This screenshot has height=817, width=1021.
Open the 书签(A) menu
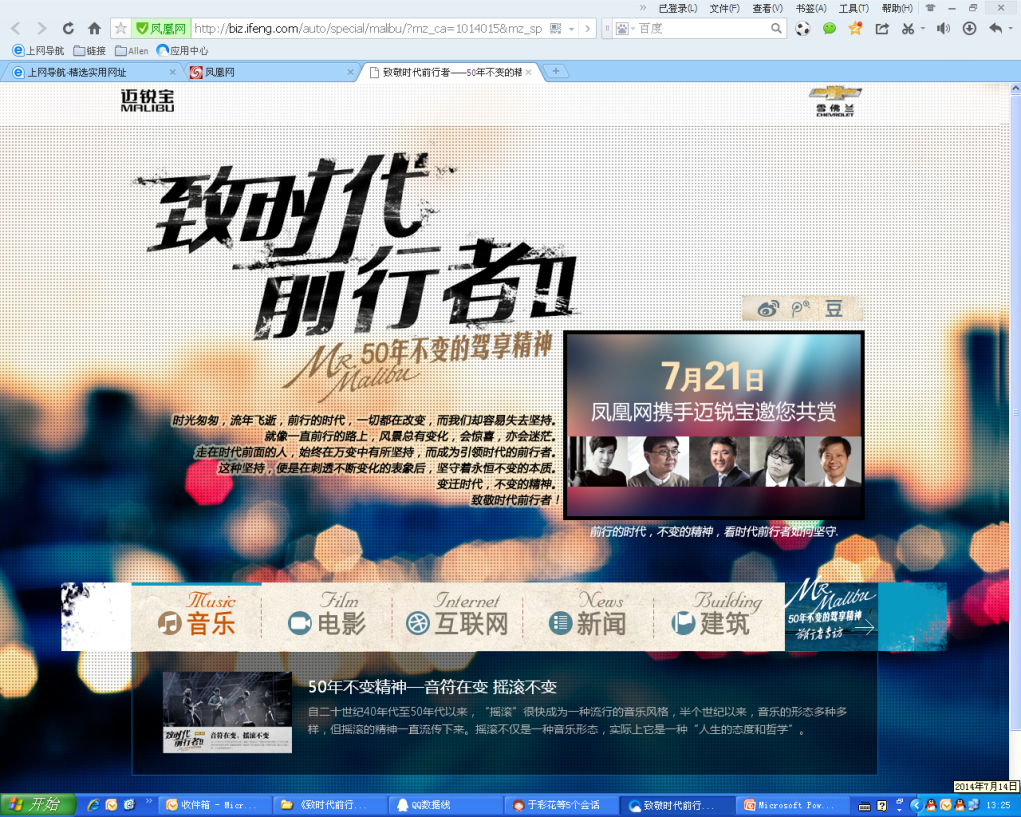click(811, 8)
